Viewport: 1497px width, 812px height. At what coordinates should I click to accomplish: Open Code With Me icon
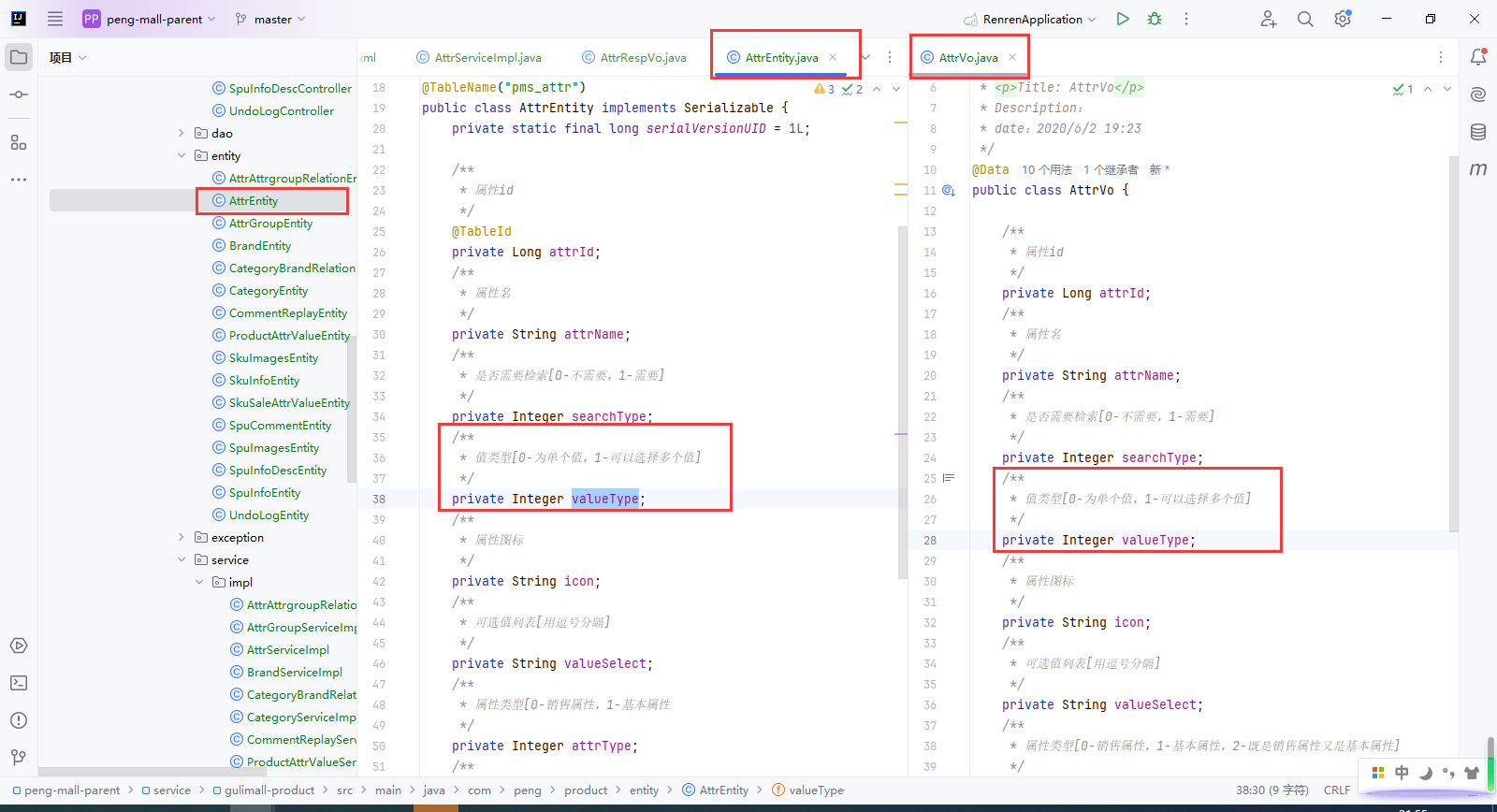click(1268, 19)
